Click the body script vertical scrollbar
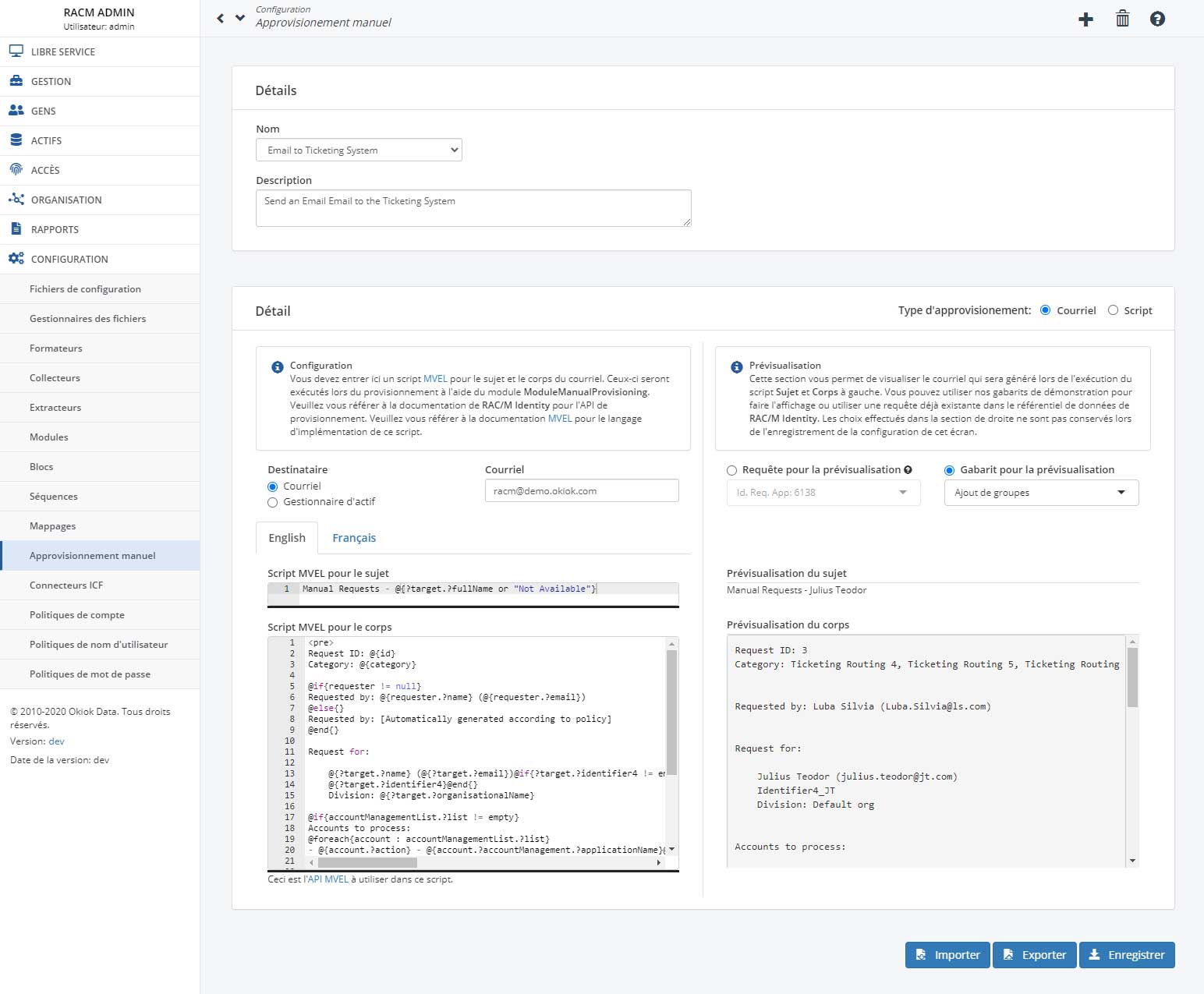Image resolution: width=1204 pixels, height=994 pixels. (671, 713)
